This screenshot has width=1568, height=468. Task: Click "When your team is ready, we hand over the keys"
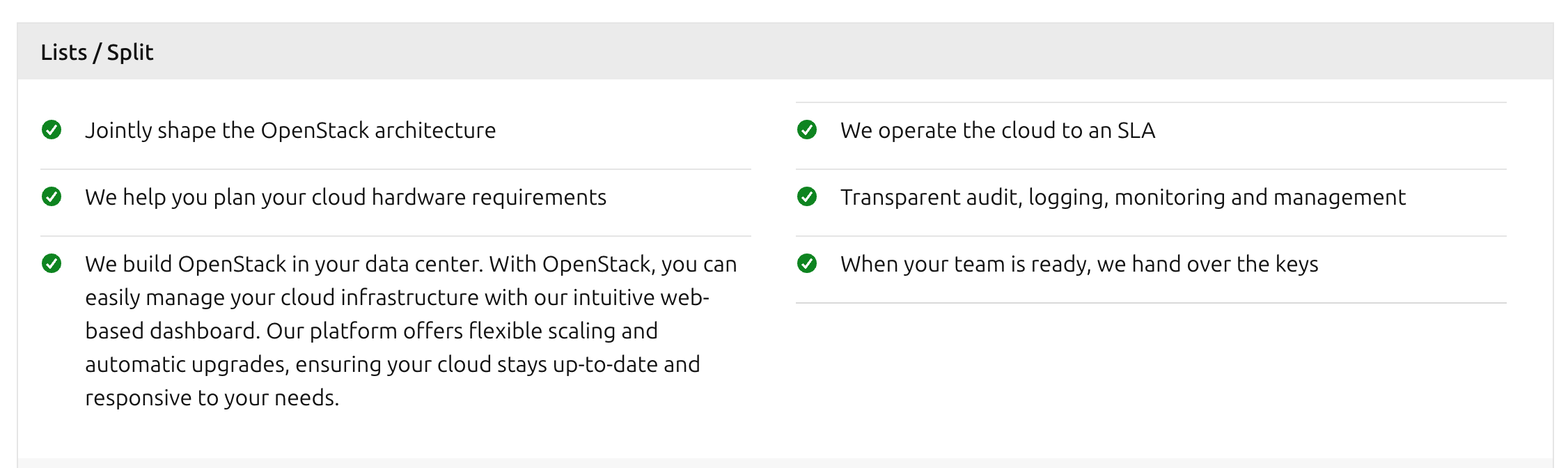point(1079,264)
